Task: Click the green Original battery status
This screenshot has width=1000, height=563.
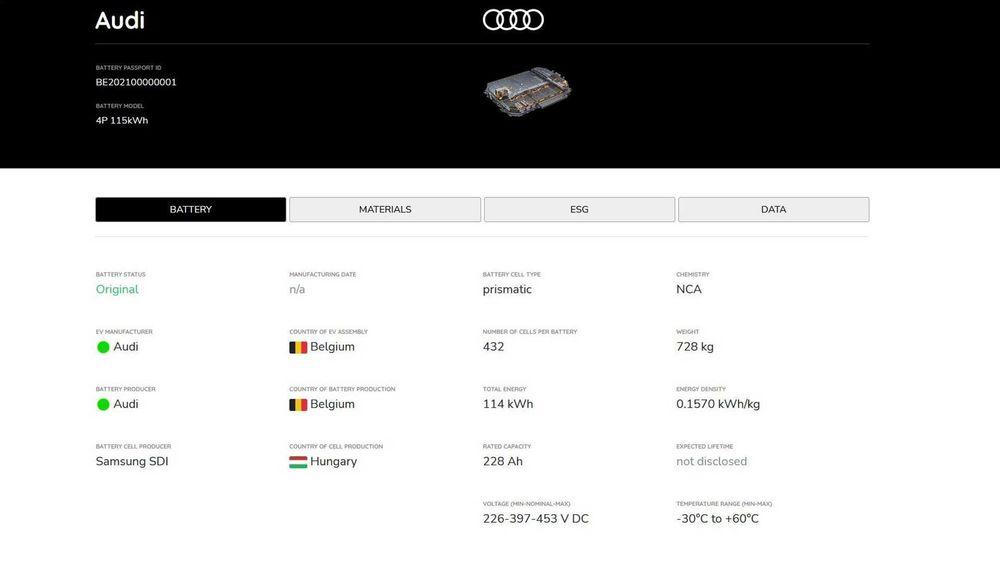Action: (x=117, y=290)
